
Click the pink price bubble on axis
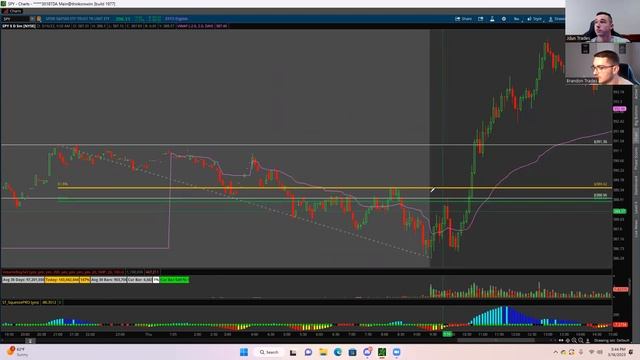[619, 109]
